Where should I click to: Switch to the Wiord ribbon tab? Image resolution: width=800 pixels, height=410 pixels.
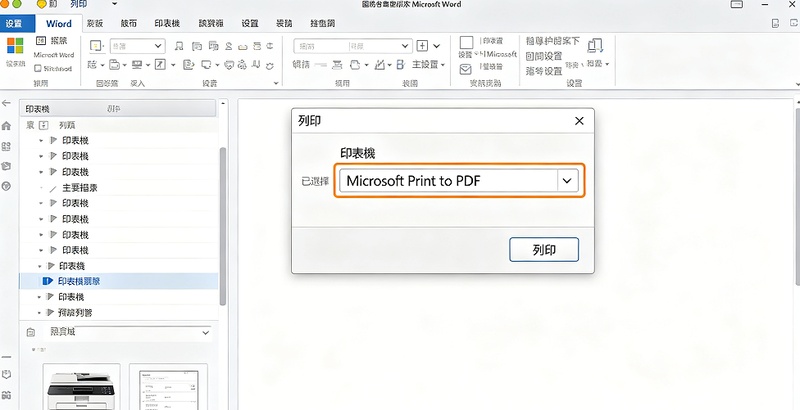59,23
